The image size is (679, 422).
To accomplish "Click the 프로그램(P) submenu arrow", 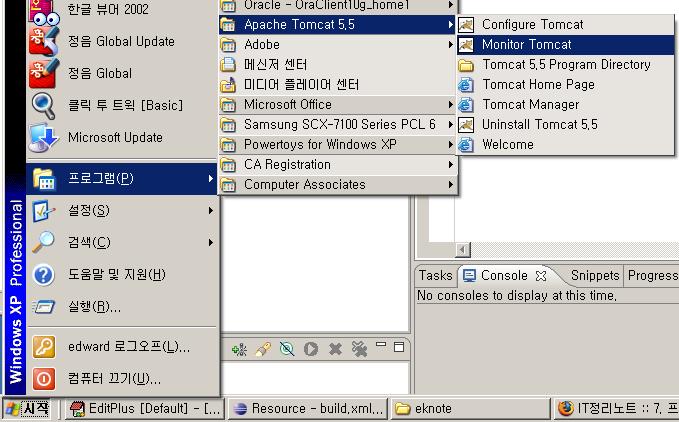I will 210,178.
